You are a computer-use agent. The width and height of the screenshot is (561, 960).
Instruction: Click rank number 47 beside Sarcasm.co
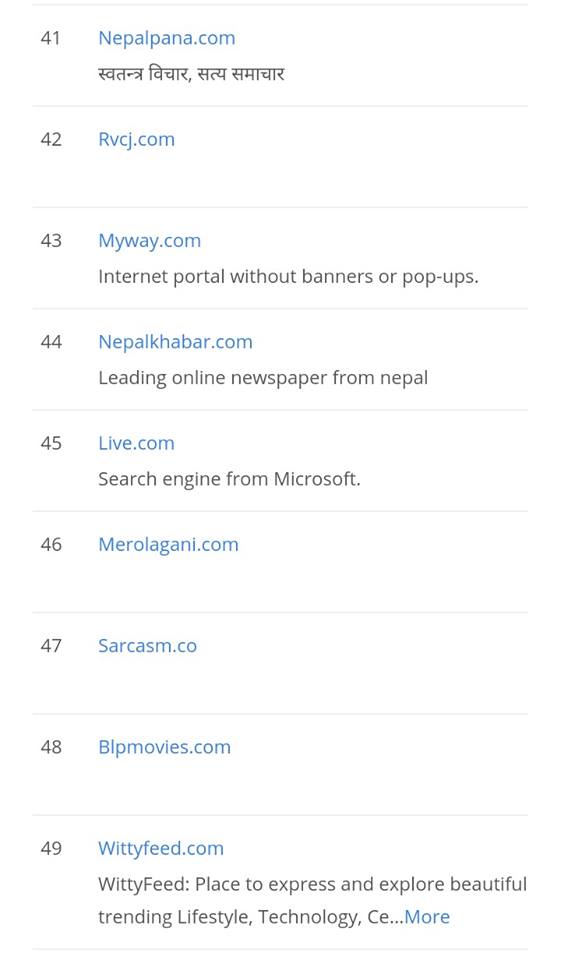(51, 646)
